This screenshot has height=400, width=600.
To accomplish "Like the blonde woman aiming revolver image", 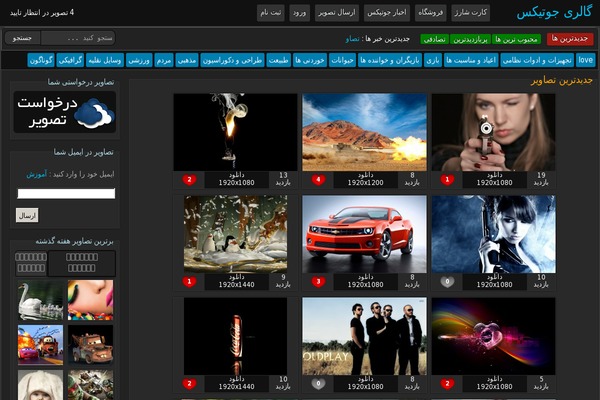I will tap(447, 180).
